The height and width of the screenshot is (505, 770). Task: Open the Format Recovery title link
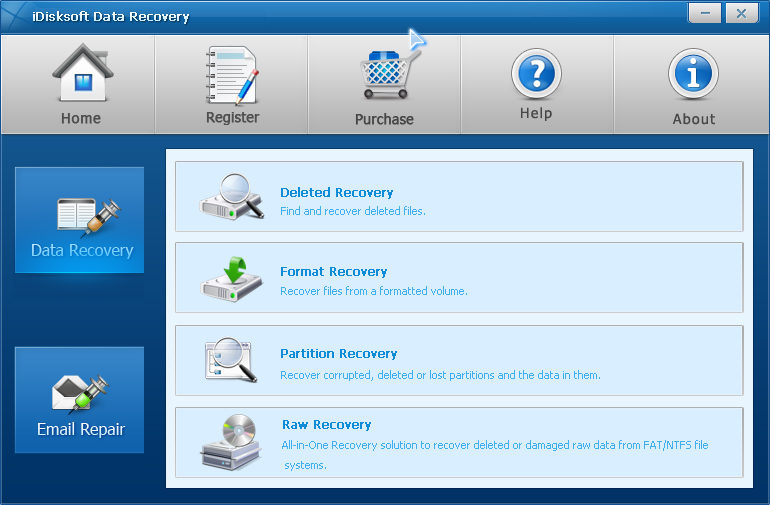(333, 272)
